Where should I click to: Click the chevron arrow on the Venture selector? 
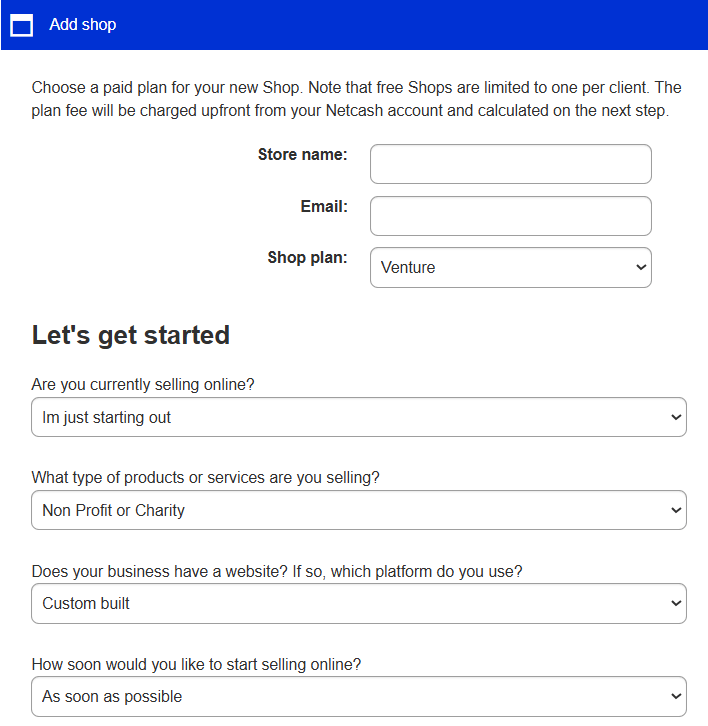(x=641, y=268)
